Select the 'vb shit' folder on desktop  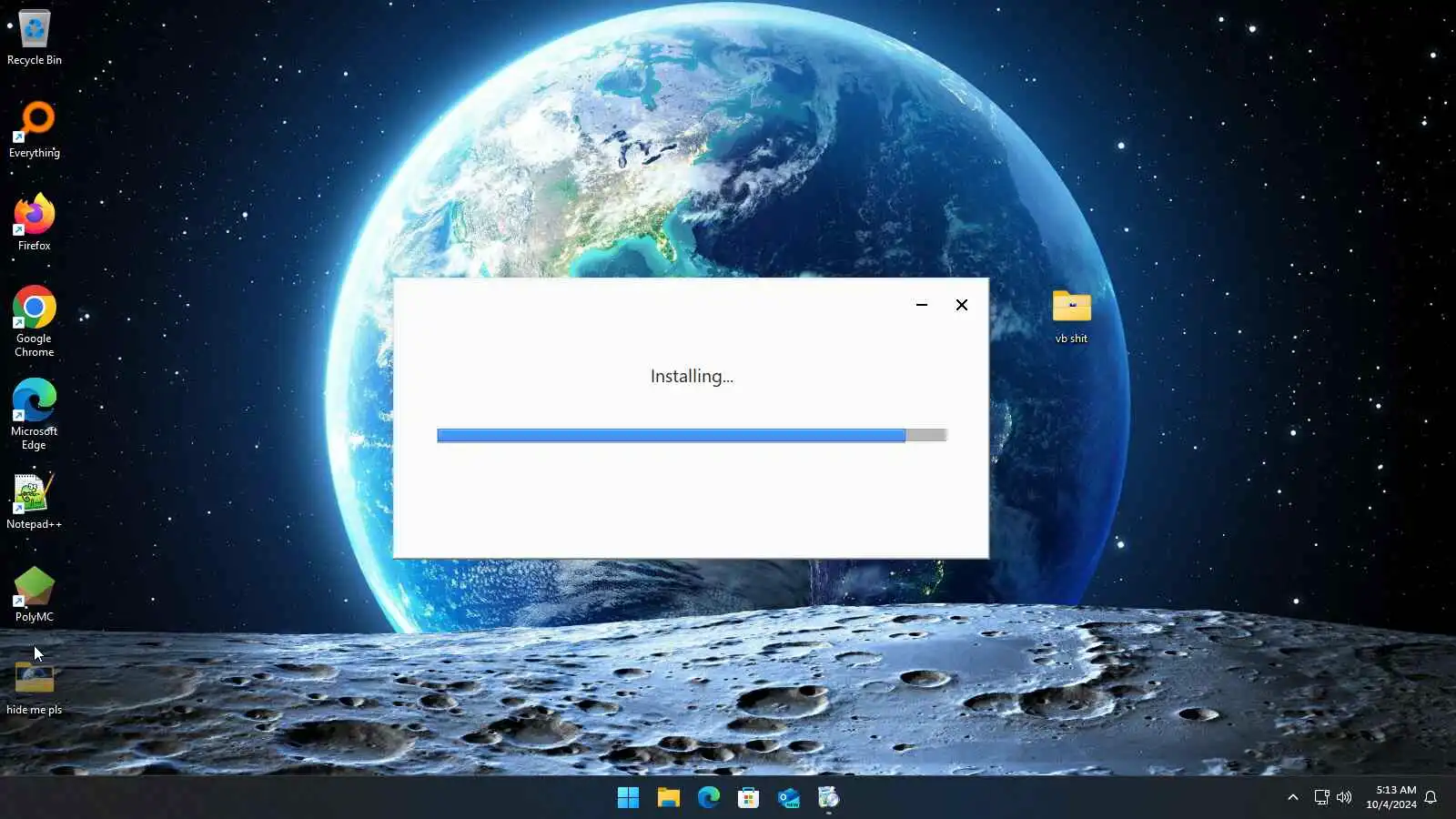pos(1071,316)
